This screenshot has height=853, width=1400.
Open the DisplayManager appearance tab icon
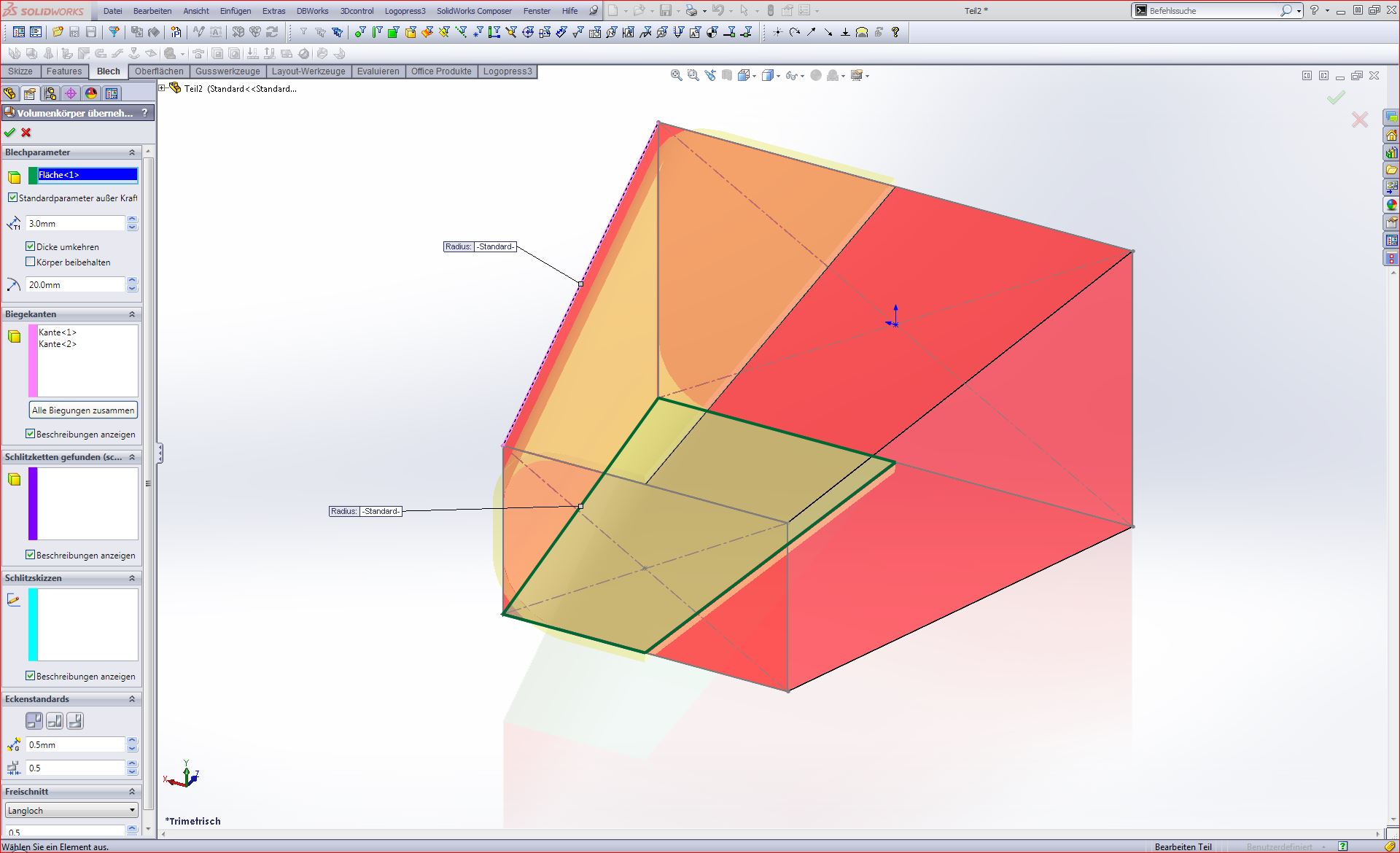[x=91, y=93]
